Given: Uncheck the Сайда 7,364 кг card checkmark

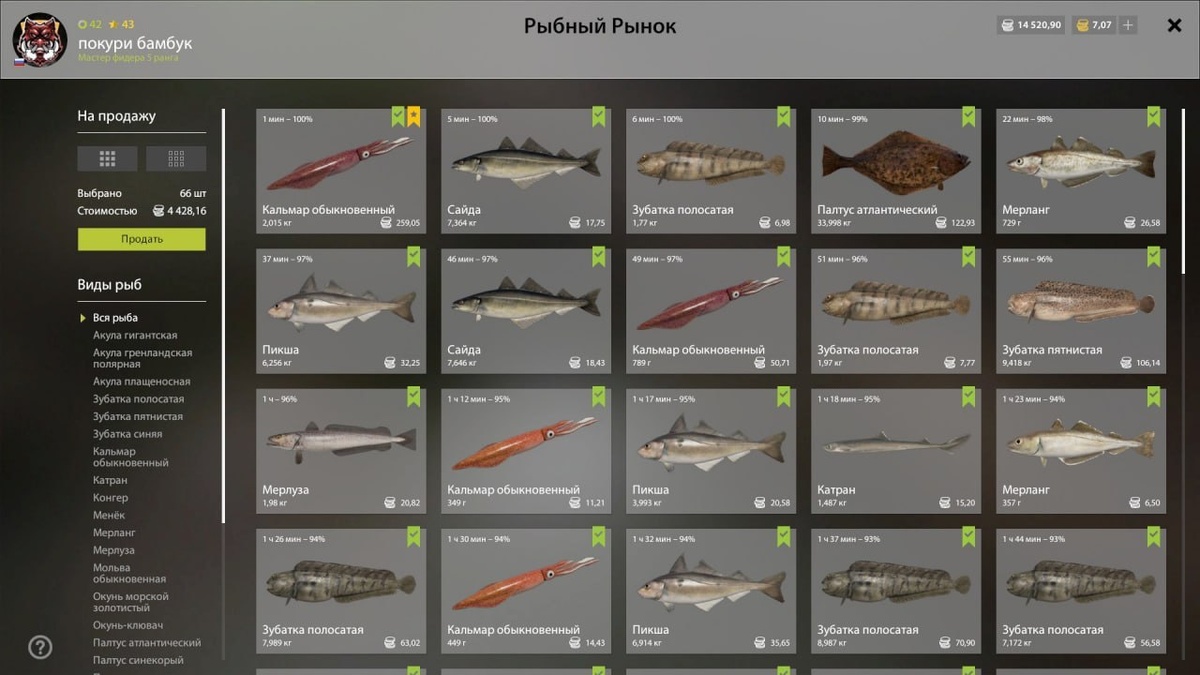Looking at the screenshot, I should tap(598, 117).
